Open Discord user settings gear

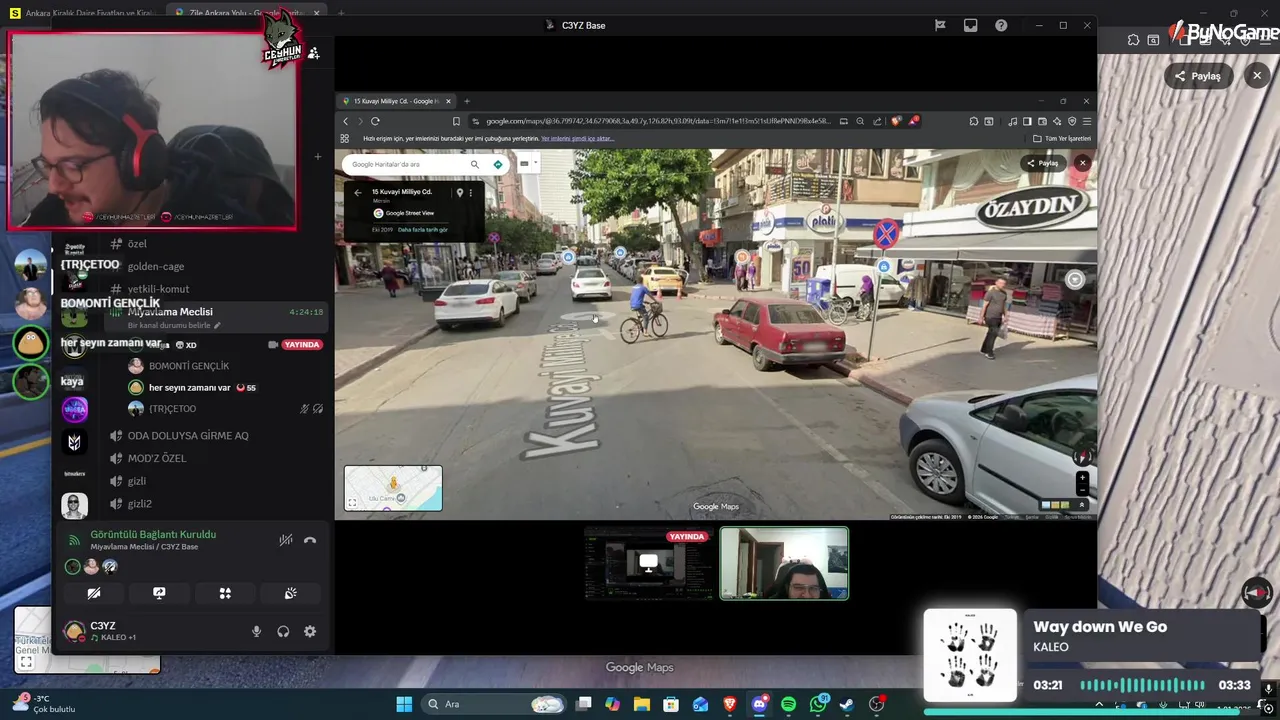[x=310, y=631]
